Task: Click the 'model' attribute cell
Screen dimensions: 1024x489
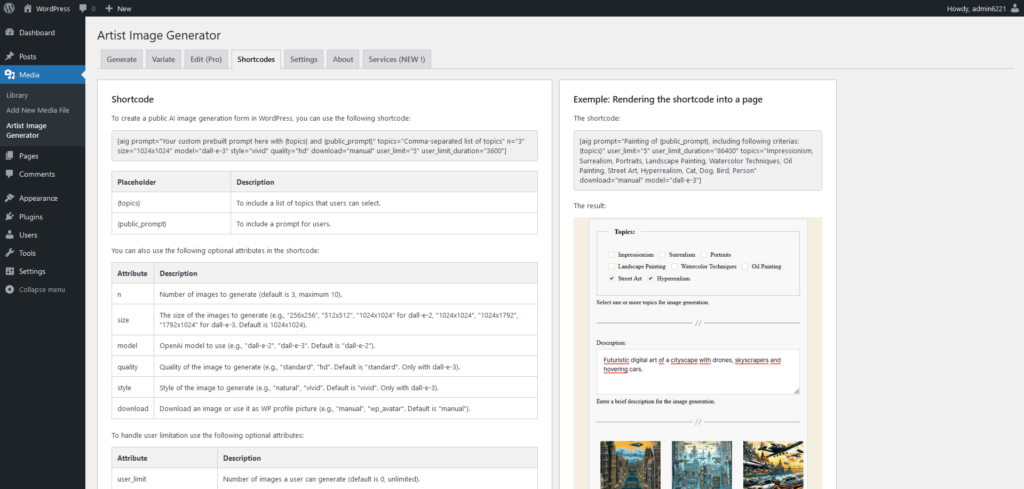Action: point(133,345)
